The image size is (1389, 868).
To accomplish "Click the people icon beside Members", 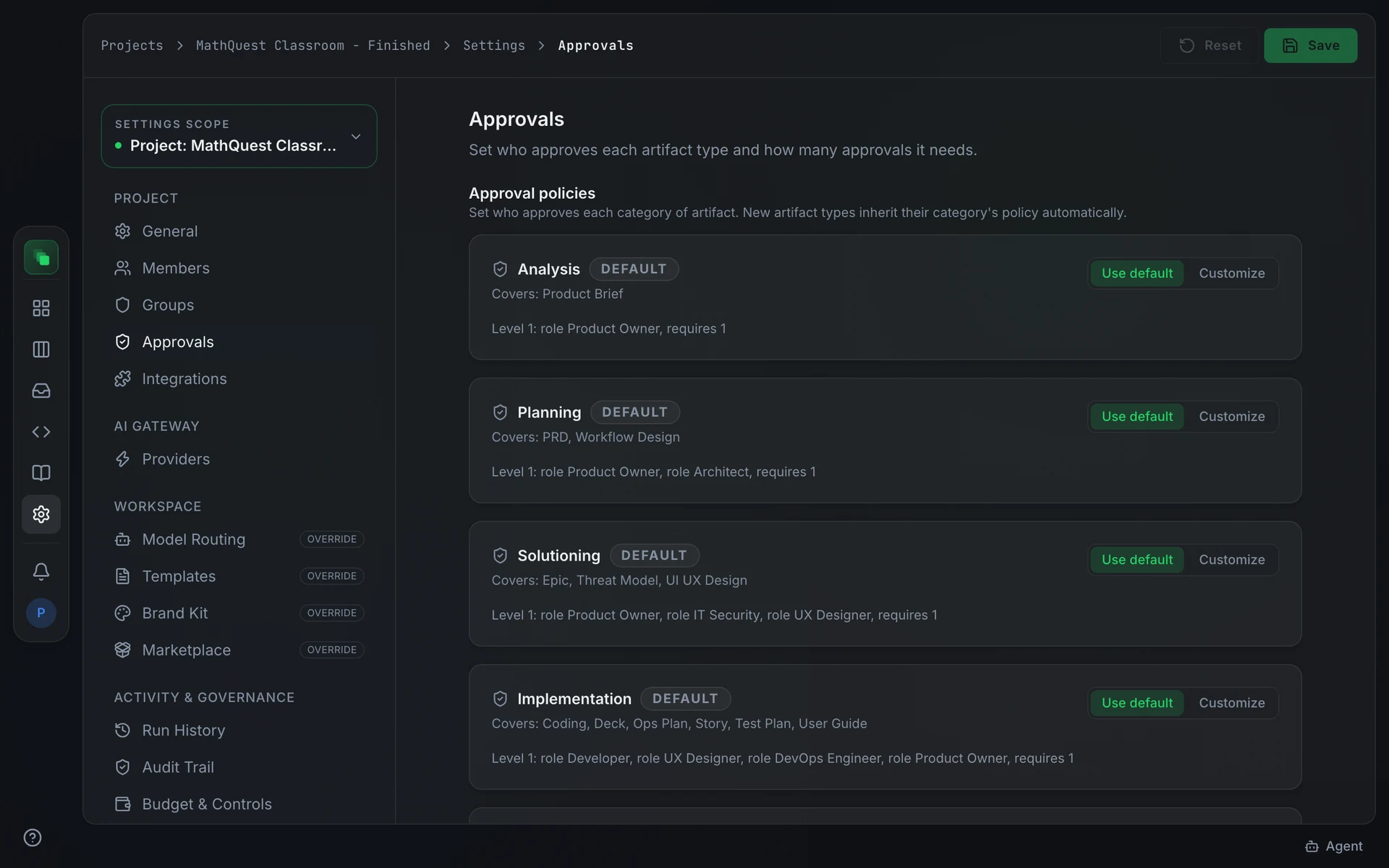I will (x=123, y=268).
